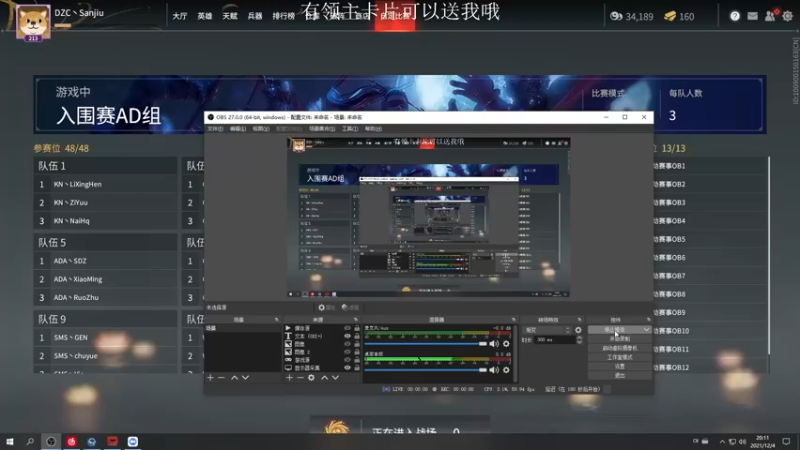Screen dimensions: 800x450
Task: Remove the selected scene with the minus icon
Action: (x=221, y=378)
